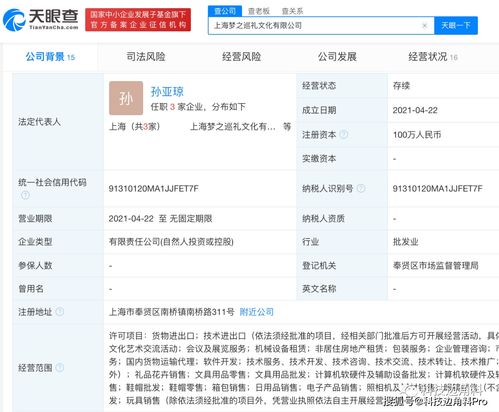Click the 2021-04-22 至 无固定期限 value
Image resolution: width=499 pixels, height=412 pixels.
[x=160, y=219]
